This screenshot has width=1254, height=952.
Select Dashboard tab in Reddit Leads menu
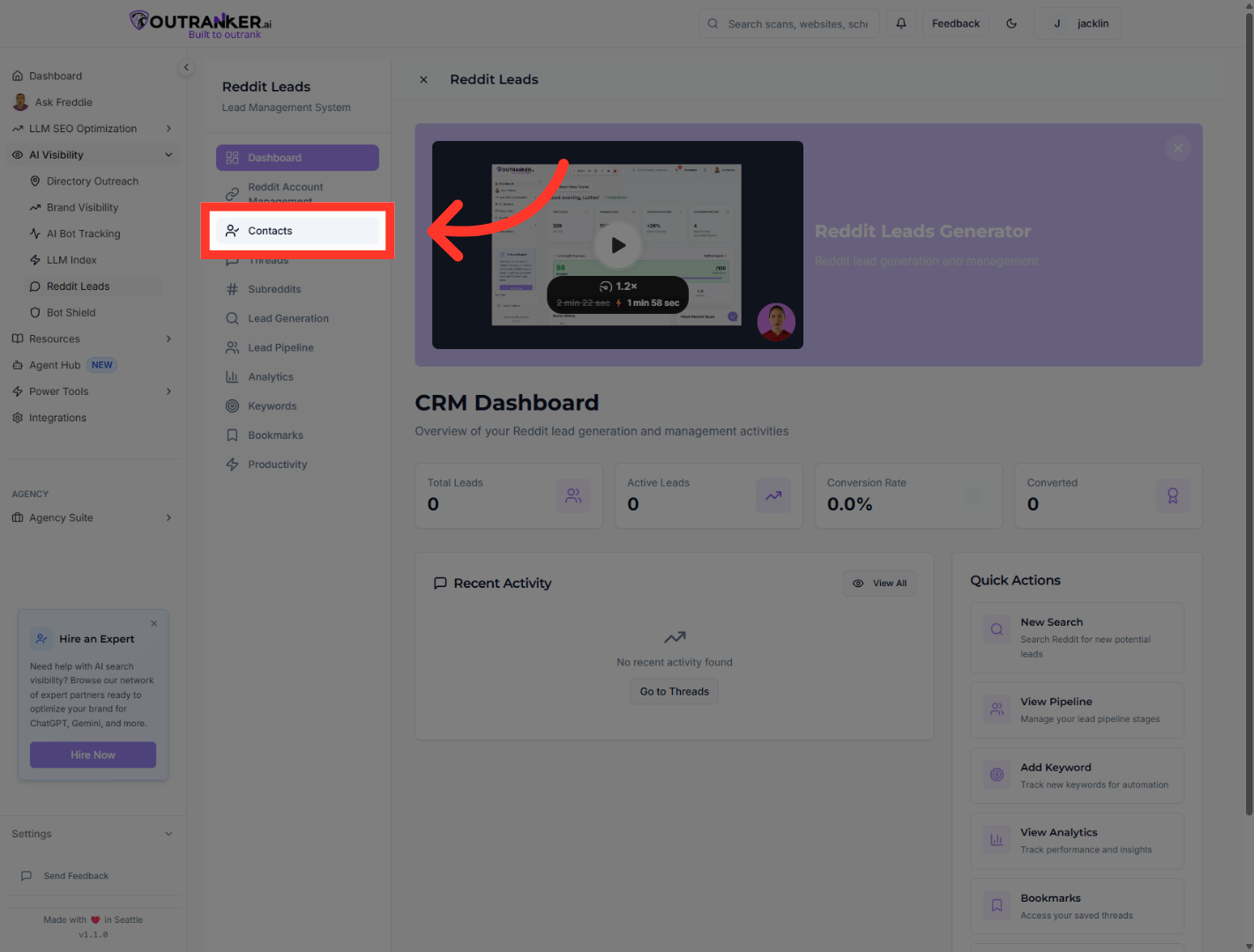click(297, 158)
